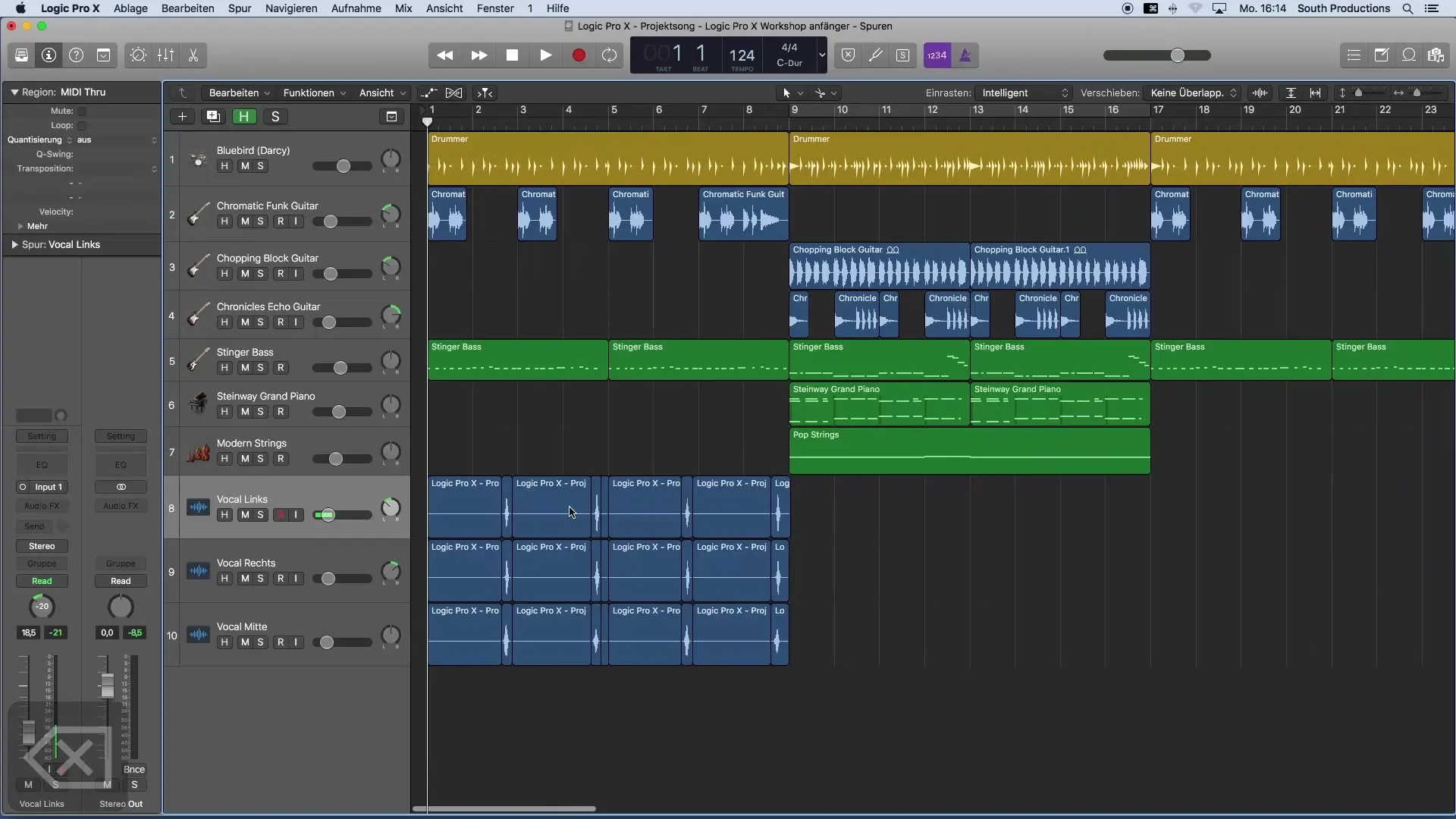The height and width of the screenshot is (819, 1456).
Task: Open the Navigieren menu
Action: click(291, 8)
